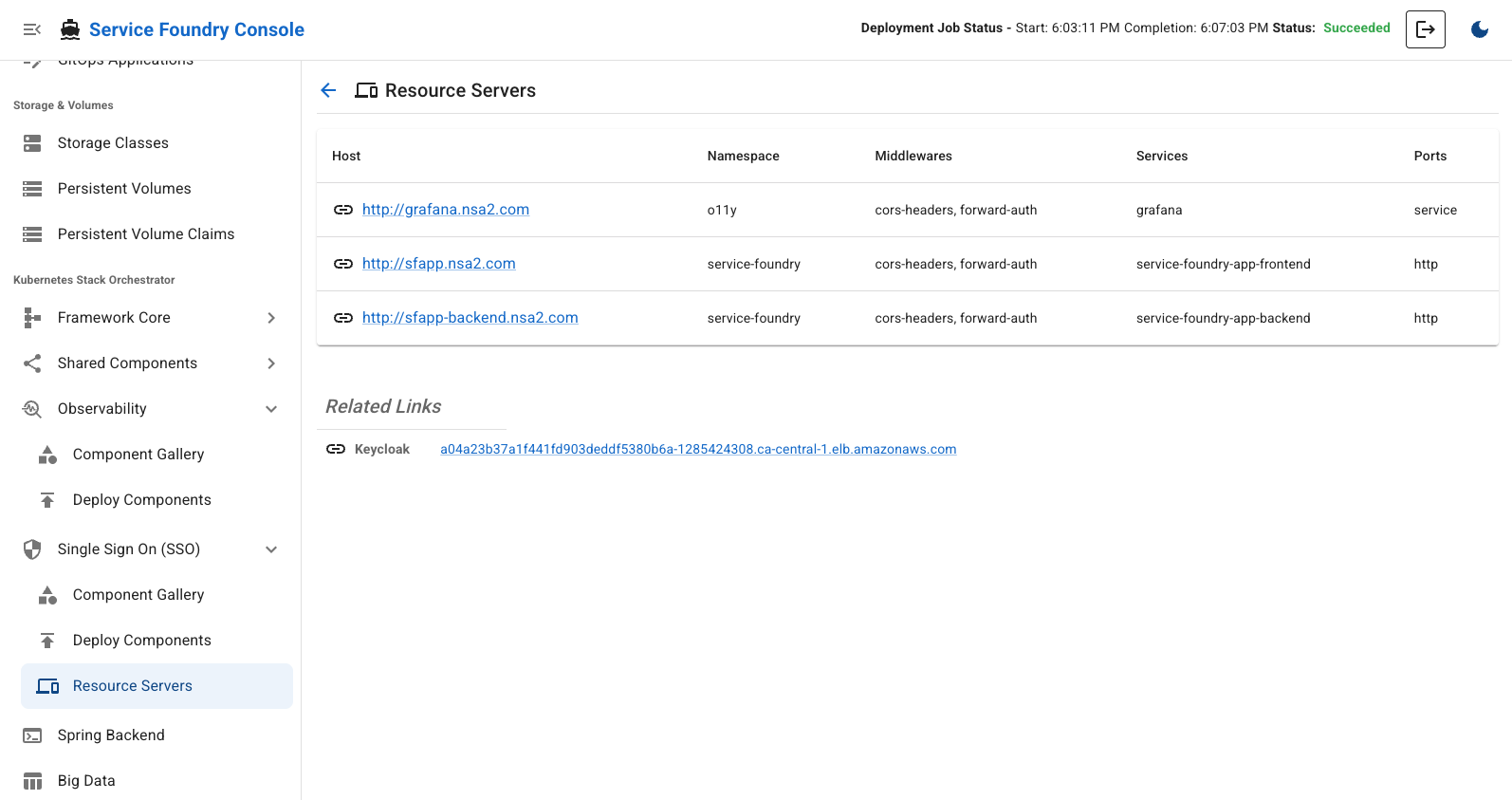Screen dimensions: 1512x800
Task: Click SSO Component Gallery shapes icon
Action: (x=47, y=595)
